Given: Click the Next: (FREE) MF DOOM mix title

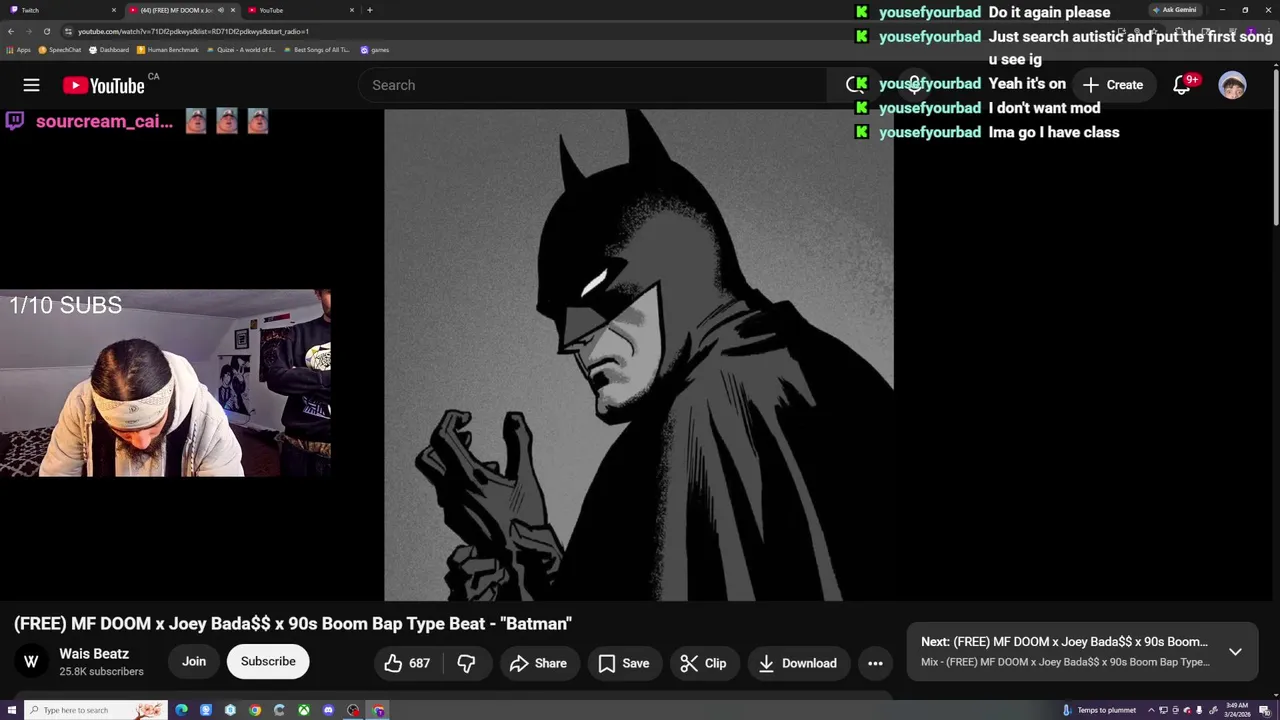Looking at the screenshot, I should (x=1064, y=642).
